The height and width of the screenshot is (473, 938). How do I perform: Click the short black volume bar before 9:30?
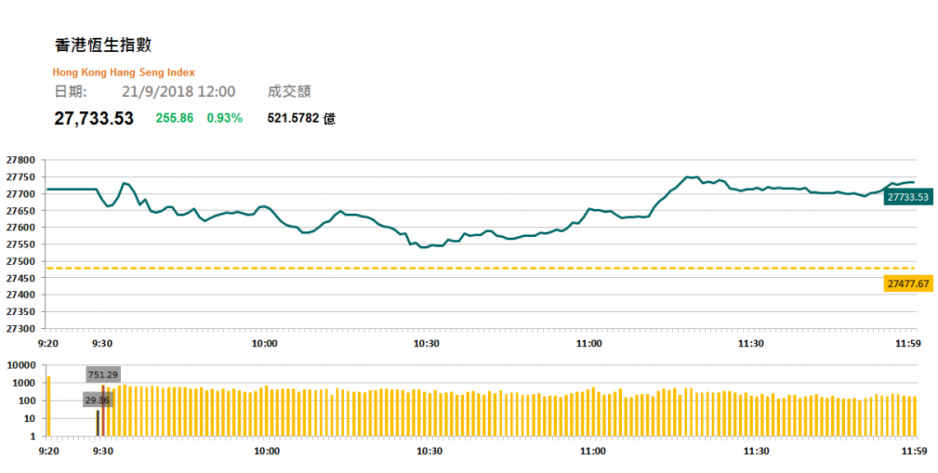tap(98, 423)
